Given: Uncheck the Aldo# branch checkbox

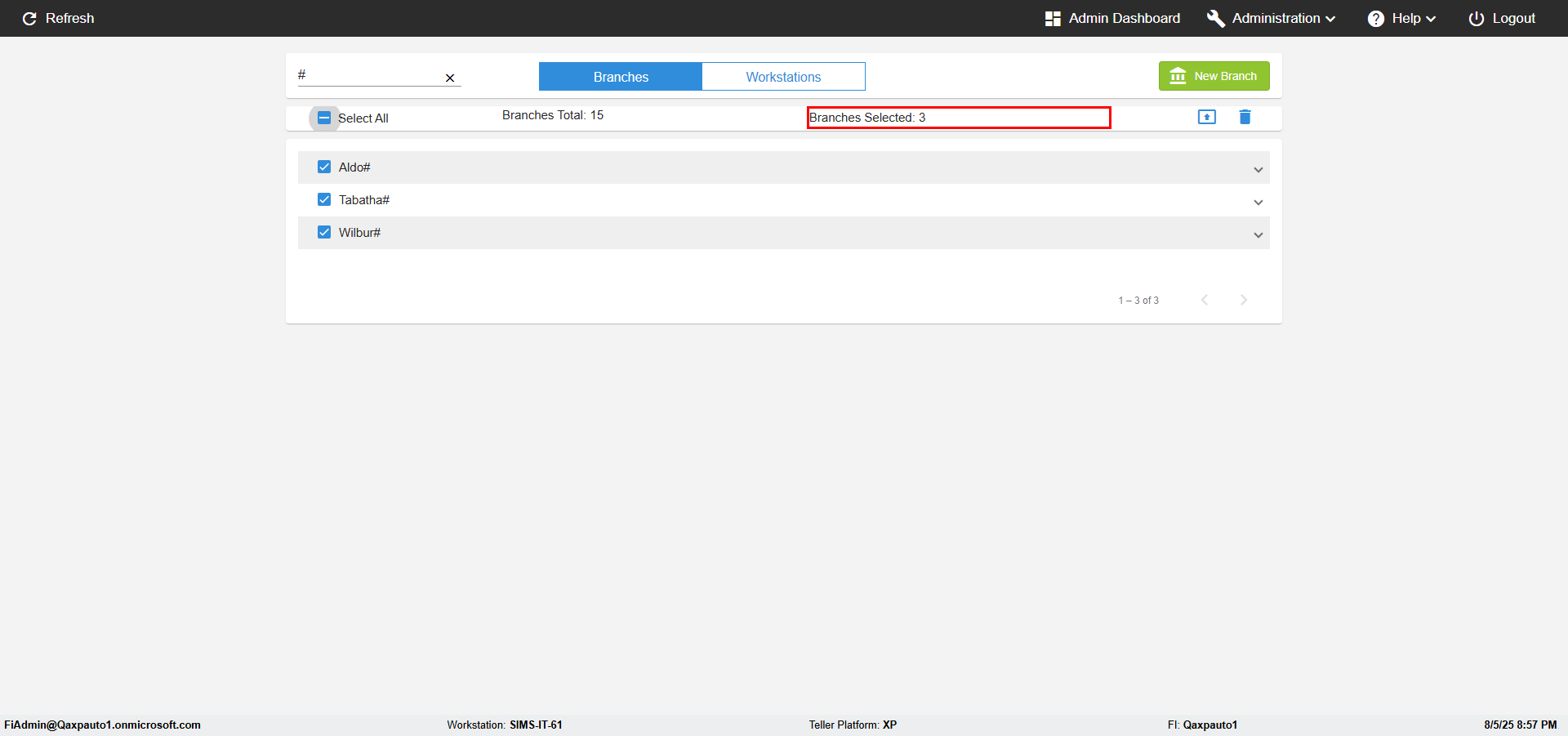Looking at the screenshot, I should tap(324, 167).
